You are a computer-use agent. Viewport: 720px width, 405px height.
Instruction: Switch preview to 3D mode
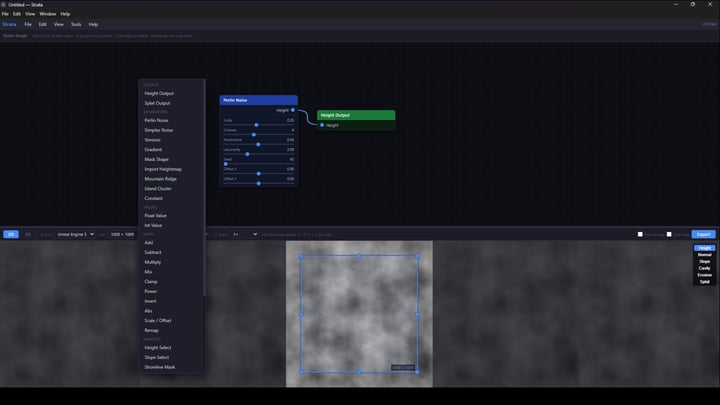(28, 235)
